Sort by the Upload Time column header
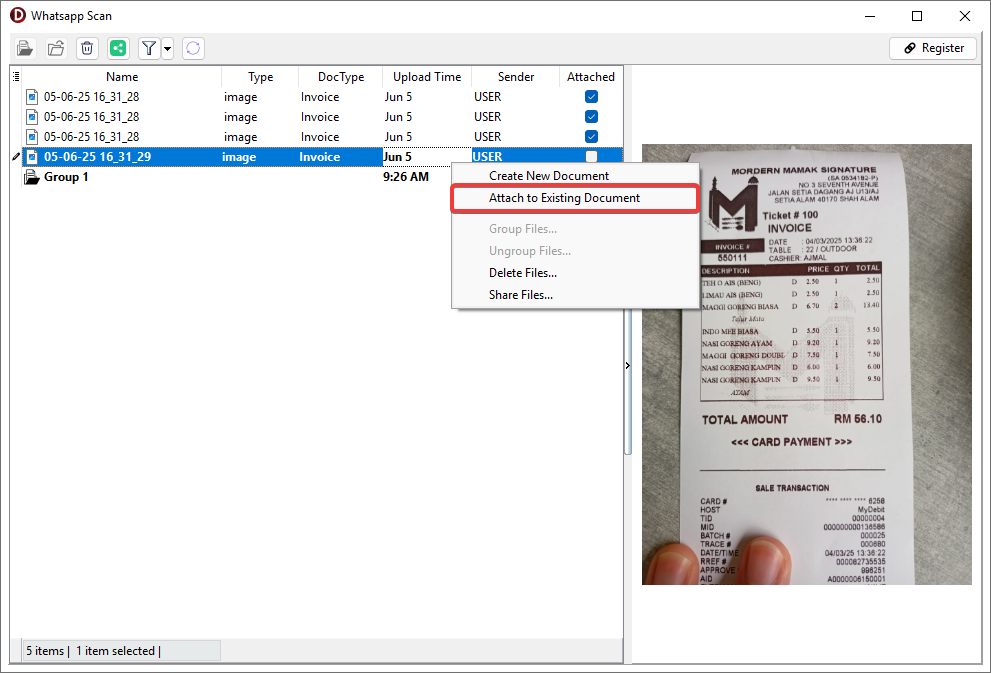The height and width of the screenshot is (673, 991). [x=427, y=76]
